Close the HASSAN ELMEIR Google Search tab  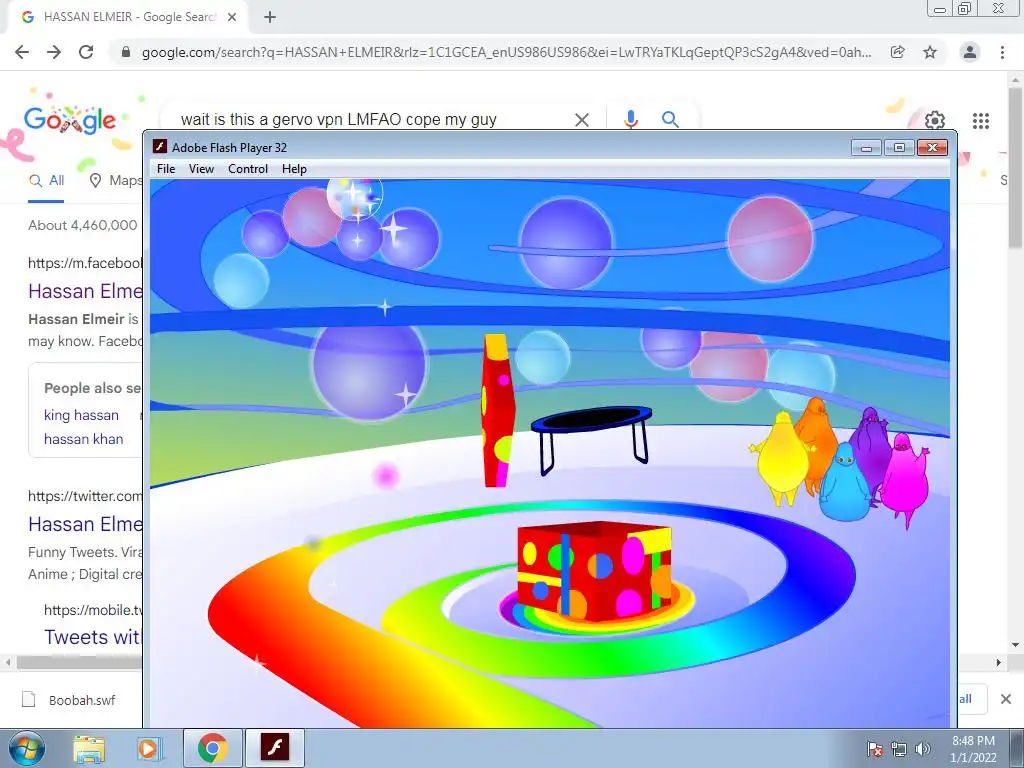click(232, 17)
